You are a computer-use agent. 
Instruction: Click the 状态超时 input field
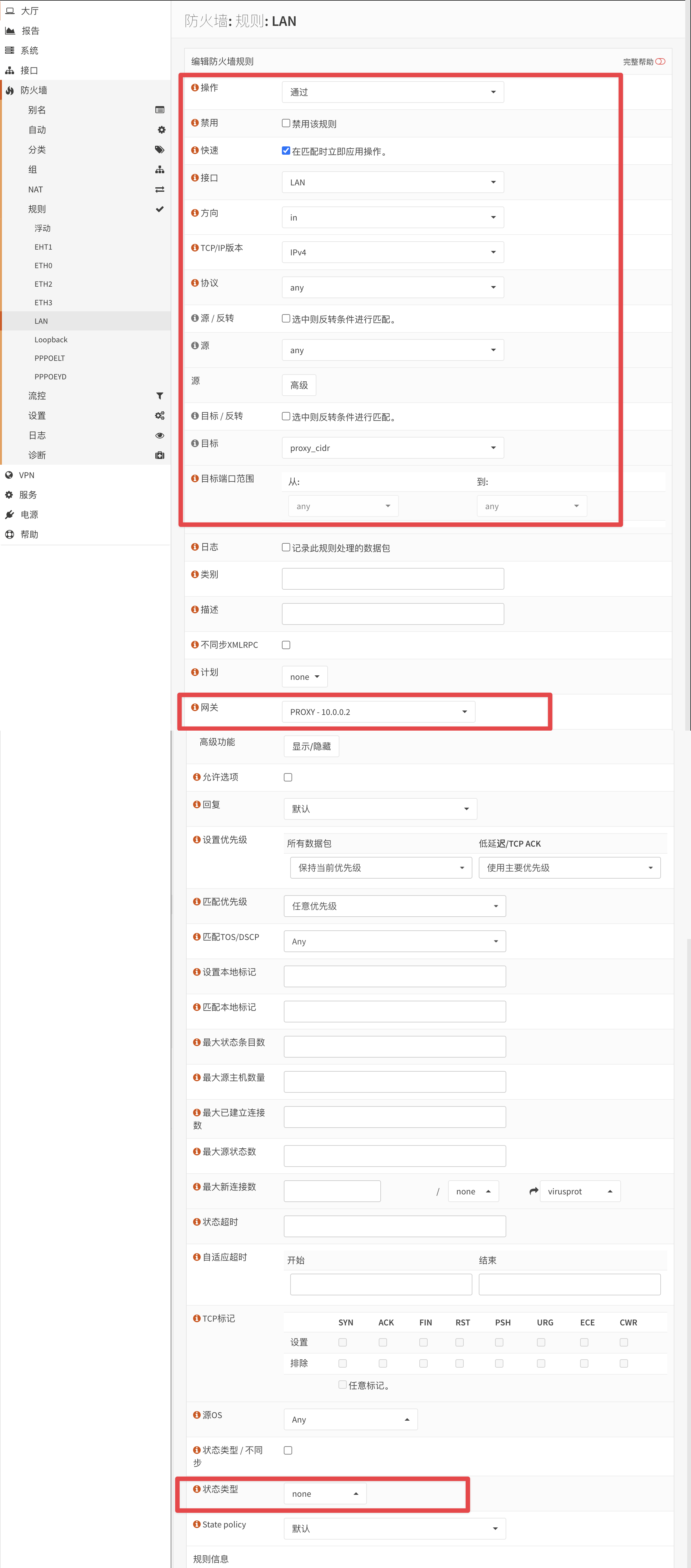(394, 1227)
